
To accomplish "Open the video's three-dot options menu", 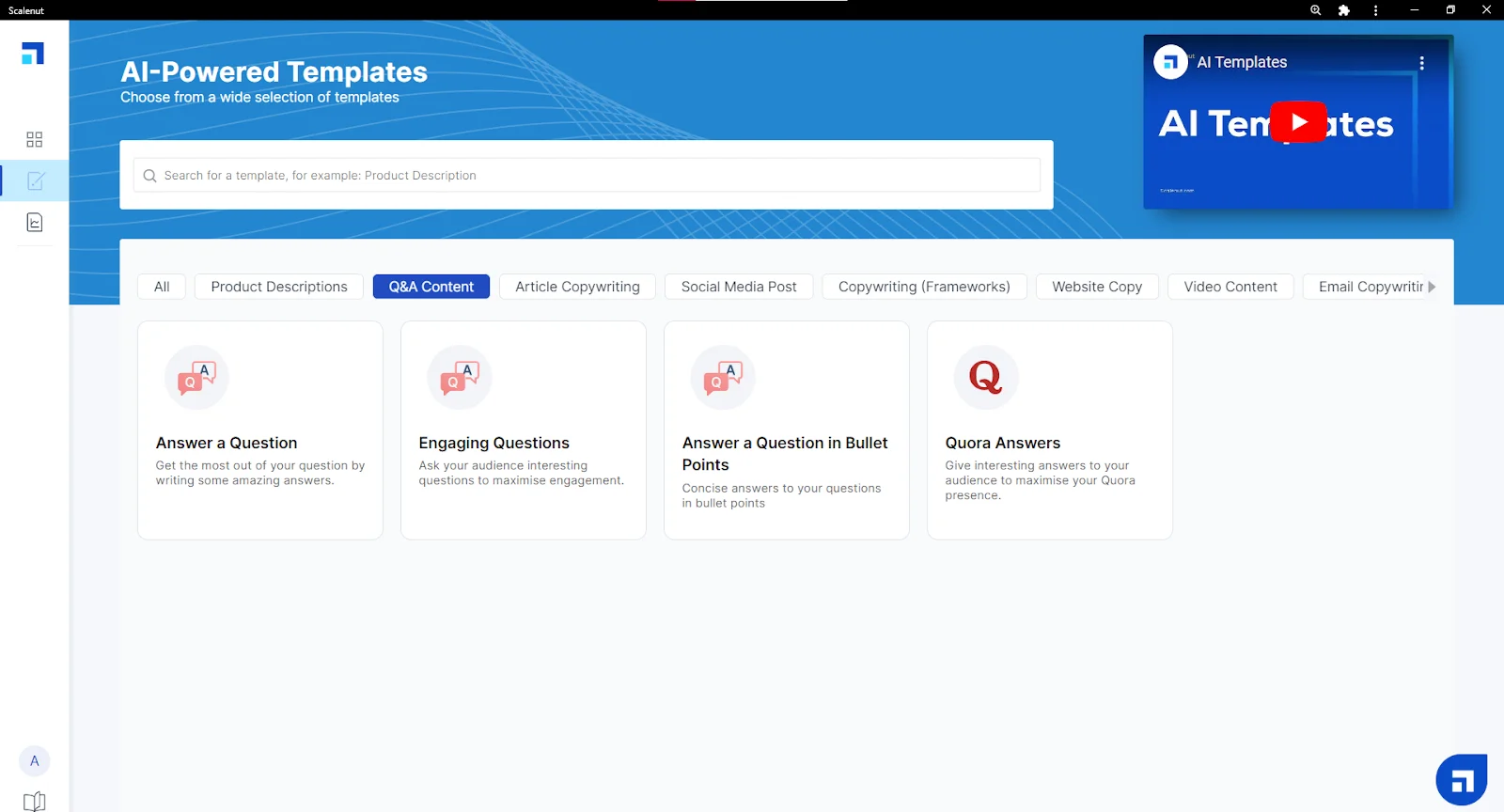I will point(1421,63).
